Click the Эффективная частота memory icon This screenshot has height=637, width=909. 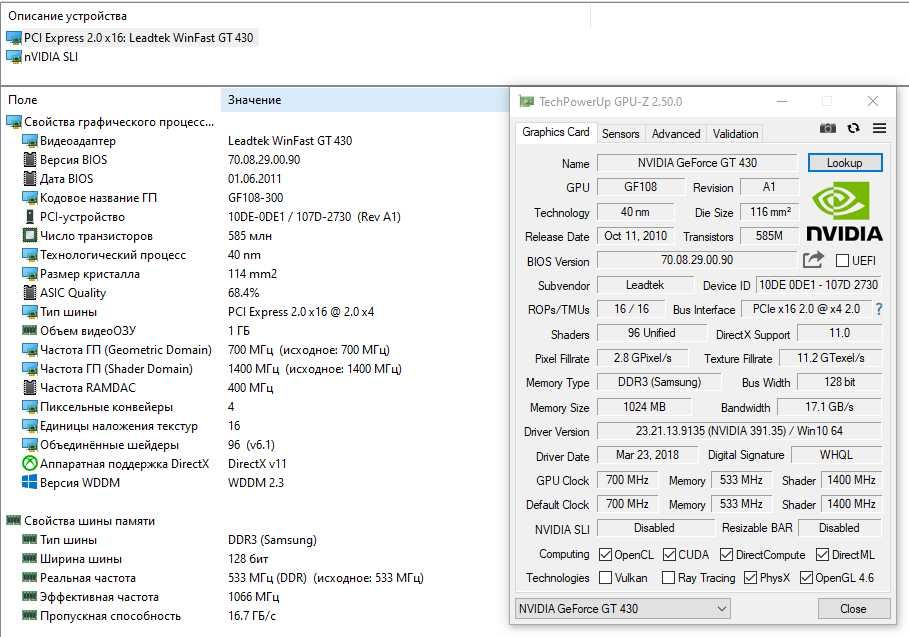(30, 596)
